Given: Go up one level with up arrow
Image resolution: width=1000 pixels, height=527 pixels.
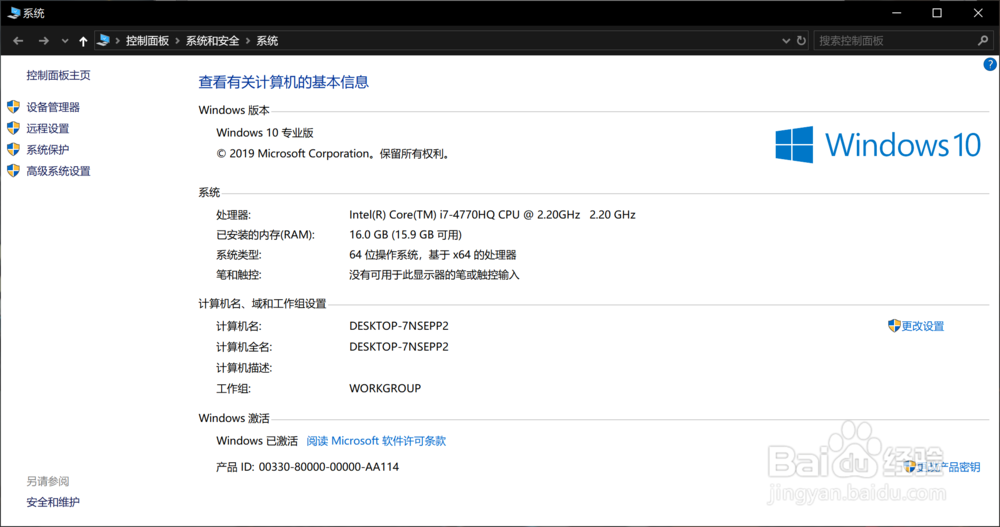Looking at the screenshot, I should pyautogui.click(x=83, y=41).
